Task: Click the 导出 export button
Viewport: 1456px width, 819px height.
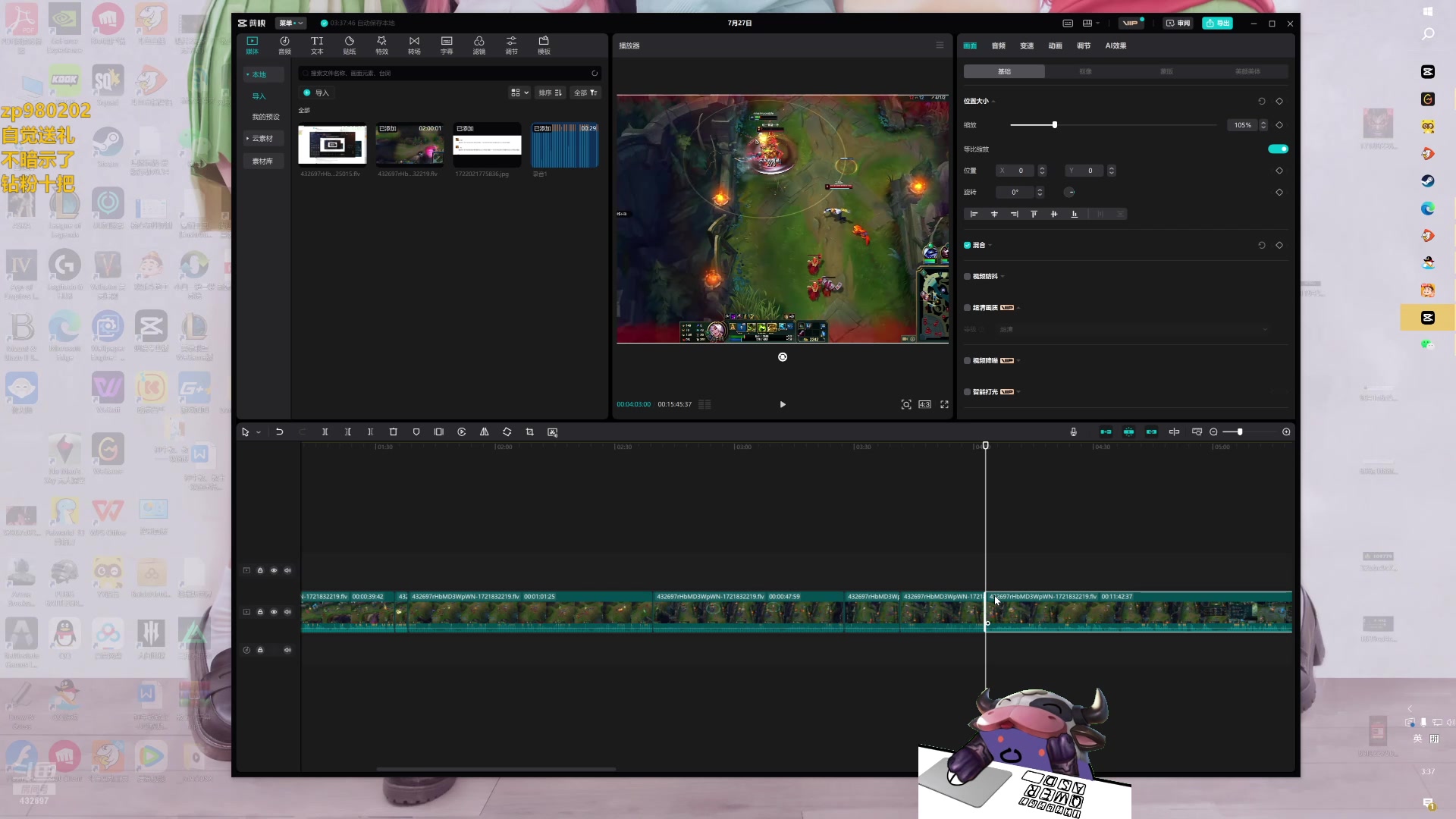Action: pos(1217,24)
